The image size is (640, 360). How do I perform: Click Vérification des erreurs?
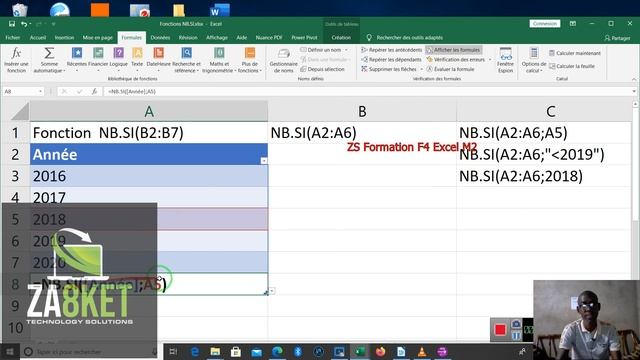(456, 60)
